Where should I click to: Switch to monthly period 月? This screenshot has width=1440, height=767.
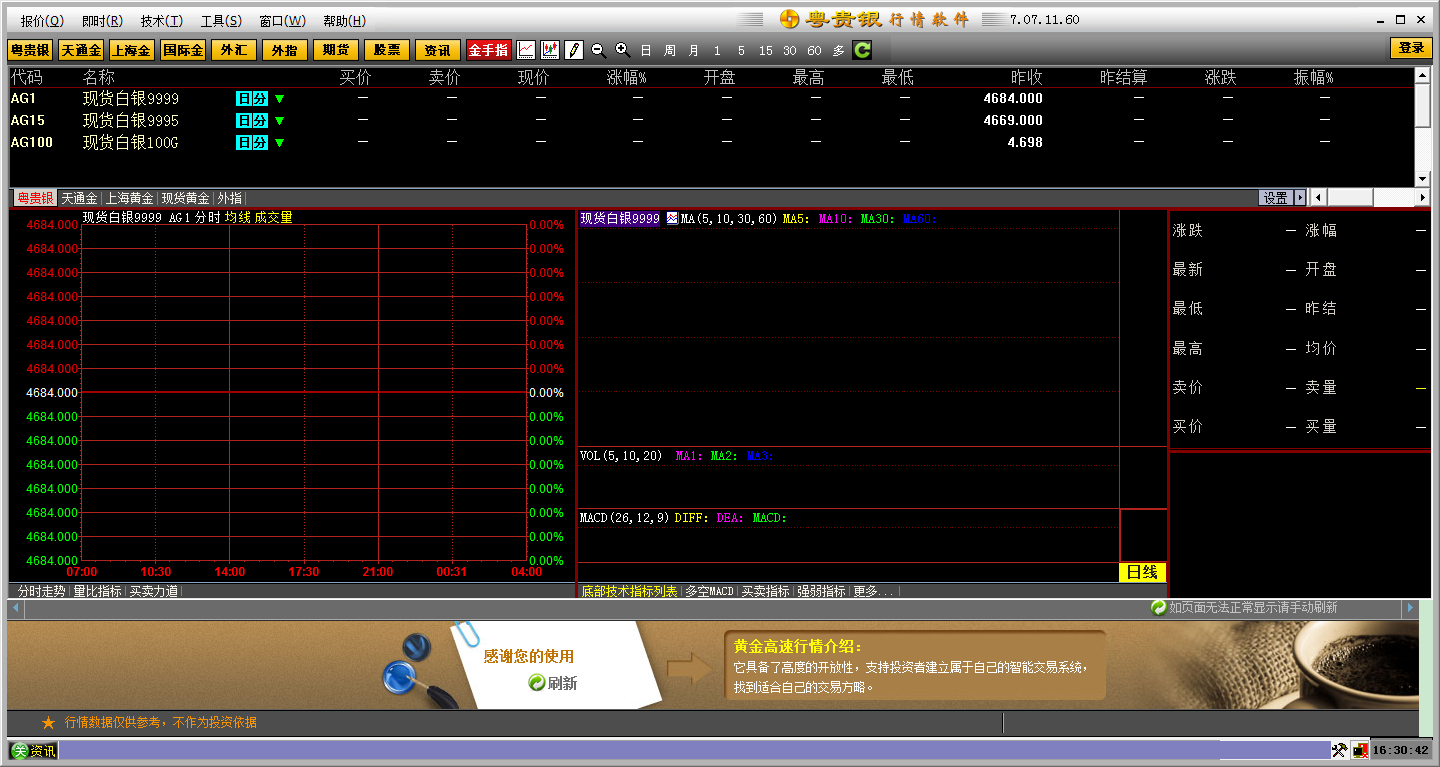pyautogui.click(x=694, y=50)
